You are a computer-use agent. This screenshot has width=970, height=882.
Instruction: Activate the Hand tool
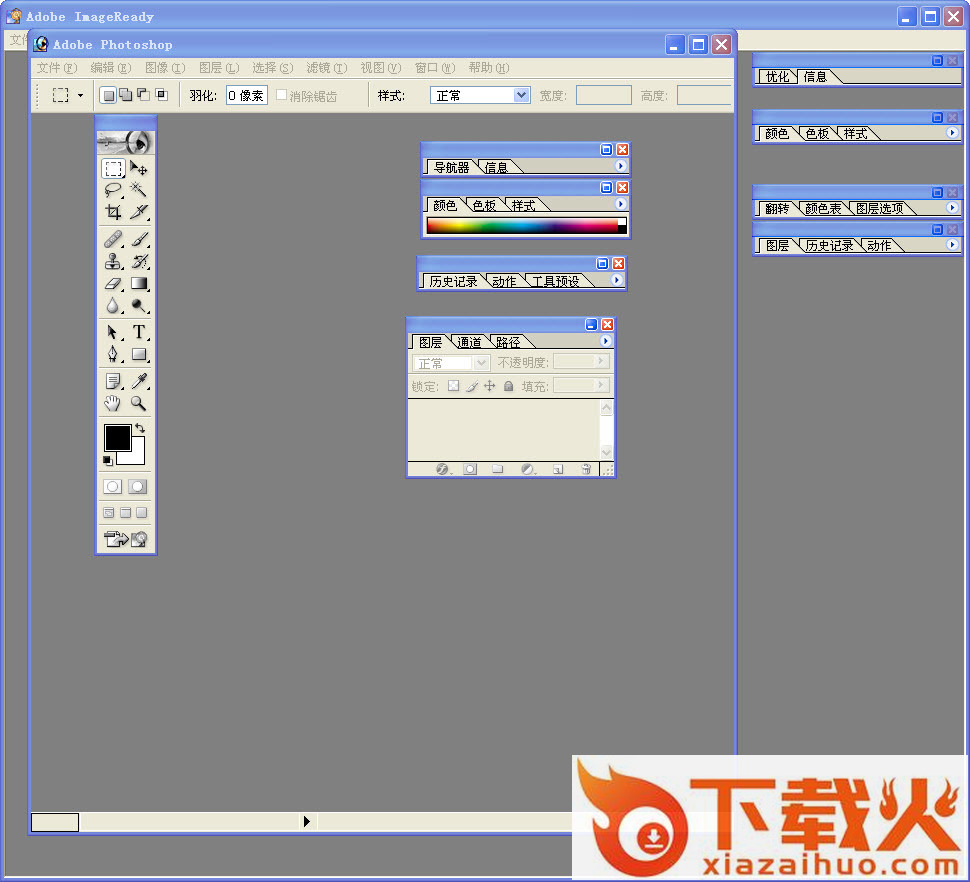click(113, 403)
